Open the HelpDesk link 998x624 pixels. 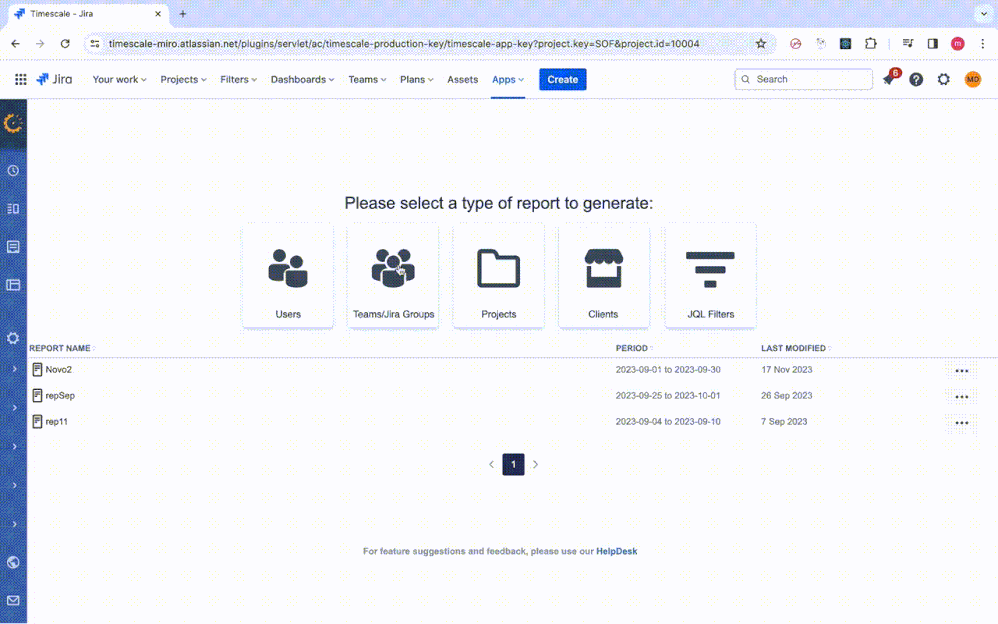coord(618,551)
